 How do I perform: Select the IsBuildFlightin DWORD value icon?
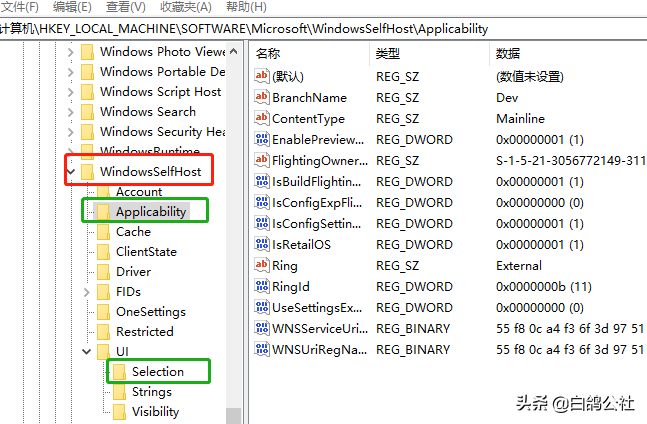262,181
